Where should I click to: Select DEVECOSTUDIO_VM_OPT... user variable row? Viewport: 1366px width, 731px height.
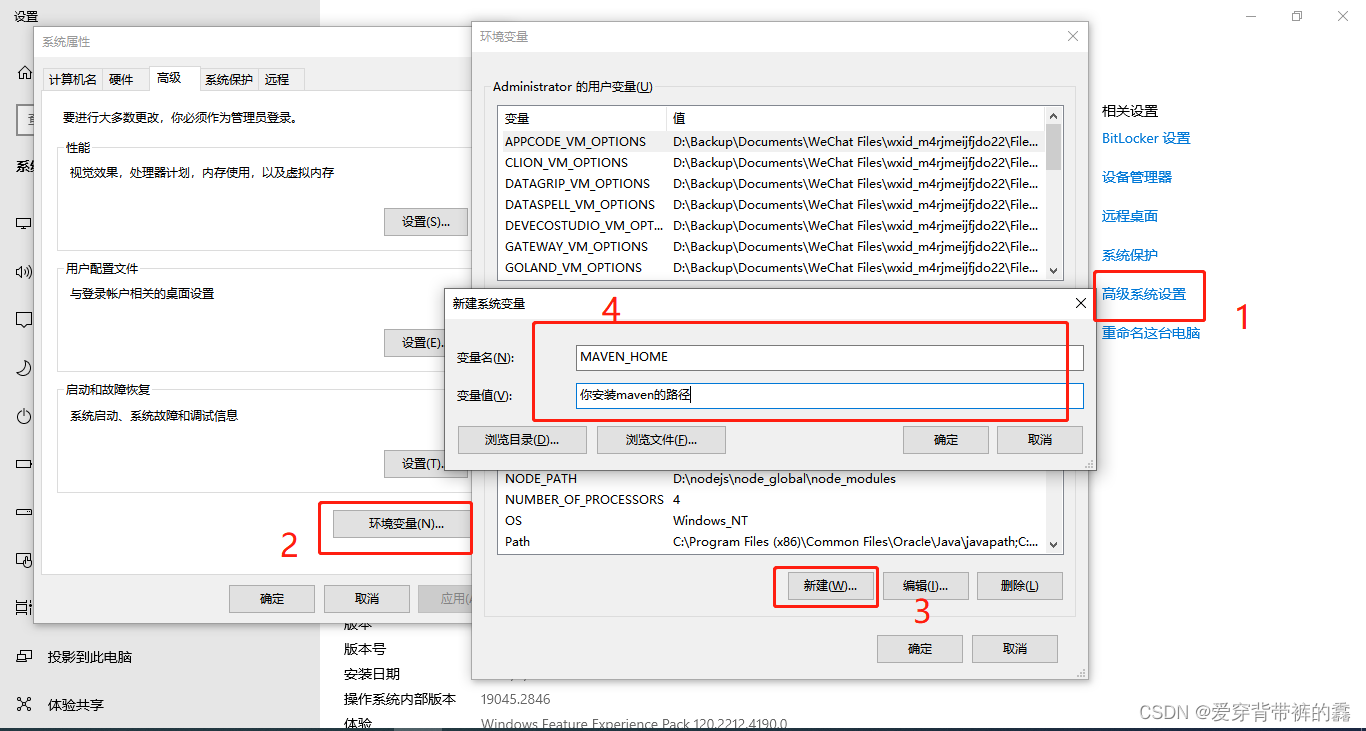tap(771, 226)
